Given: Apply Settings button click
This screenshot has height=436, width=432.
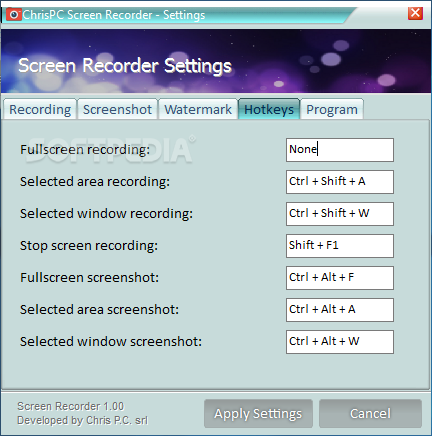Looking at the screenshot, I should tap(258, 414).
